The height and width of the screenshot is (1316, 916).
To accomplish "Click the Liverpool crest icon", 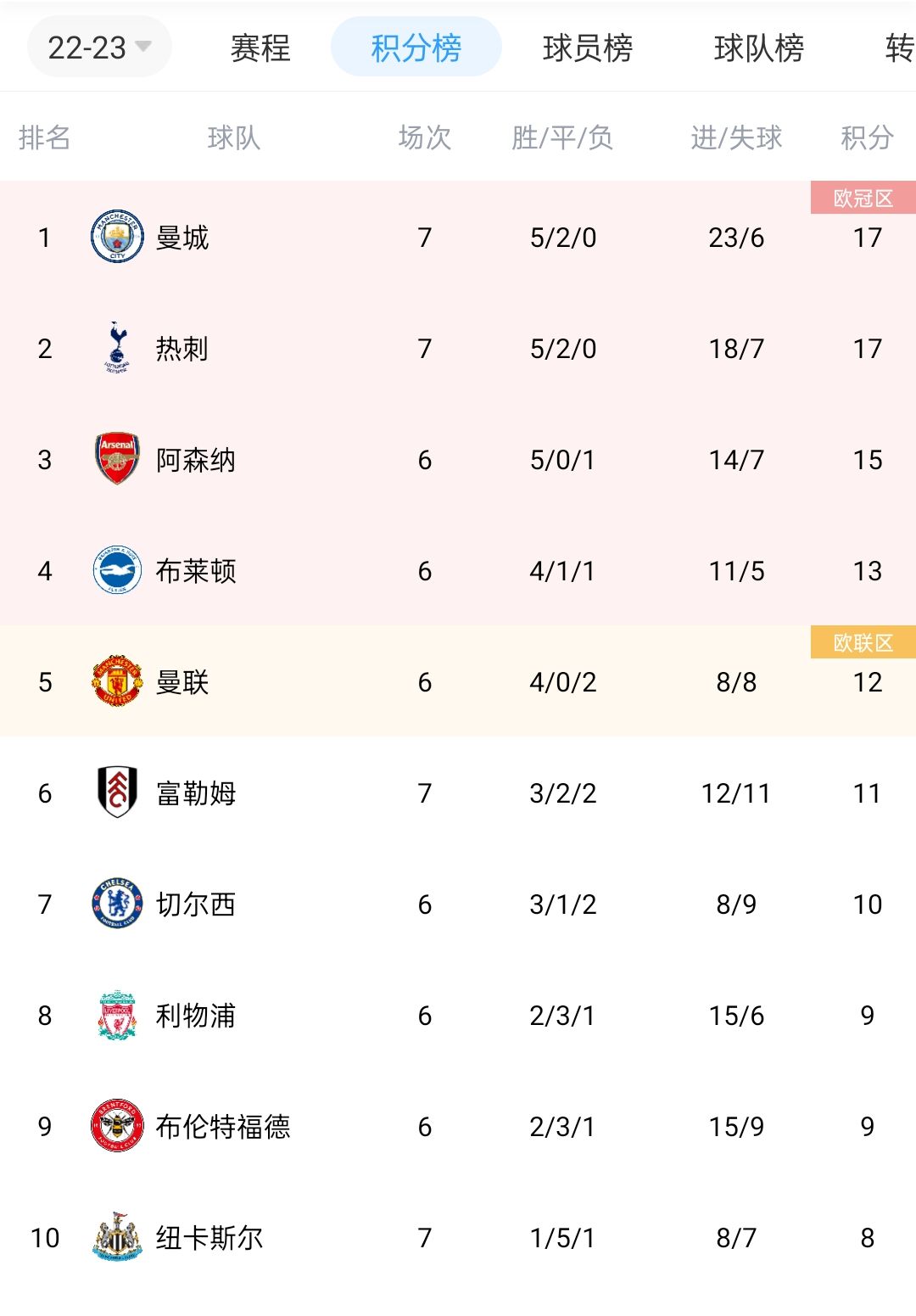I will click(x=117, y=1014).
